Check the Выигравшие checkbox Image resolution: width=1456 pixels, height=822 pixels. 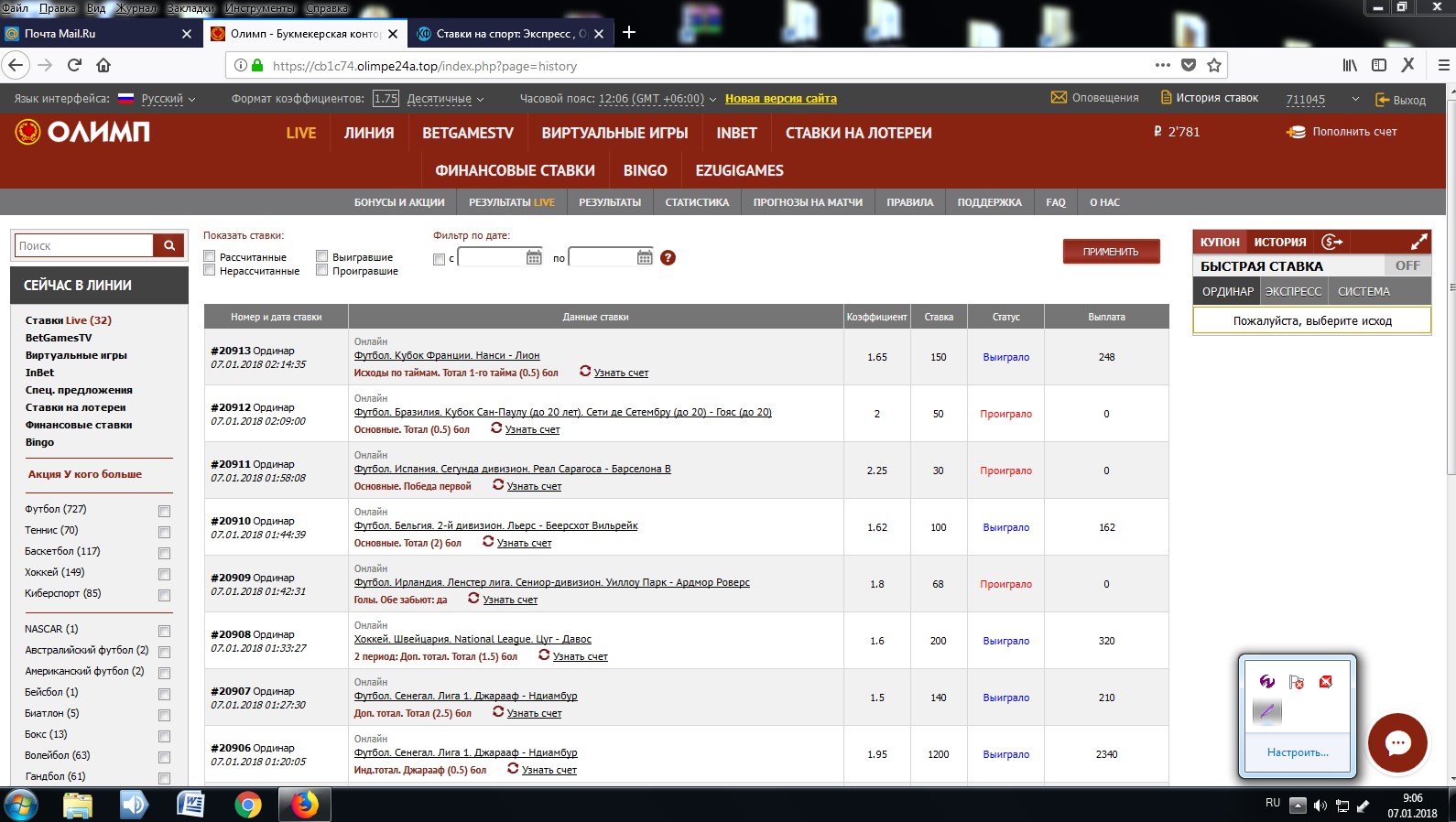click(x=321, y=256)
